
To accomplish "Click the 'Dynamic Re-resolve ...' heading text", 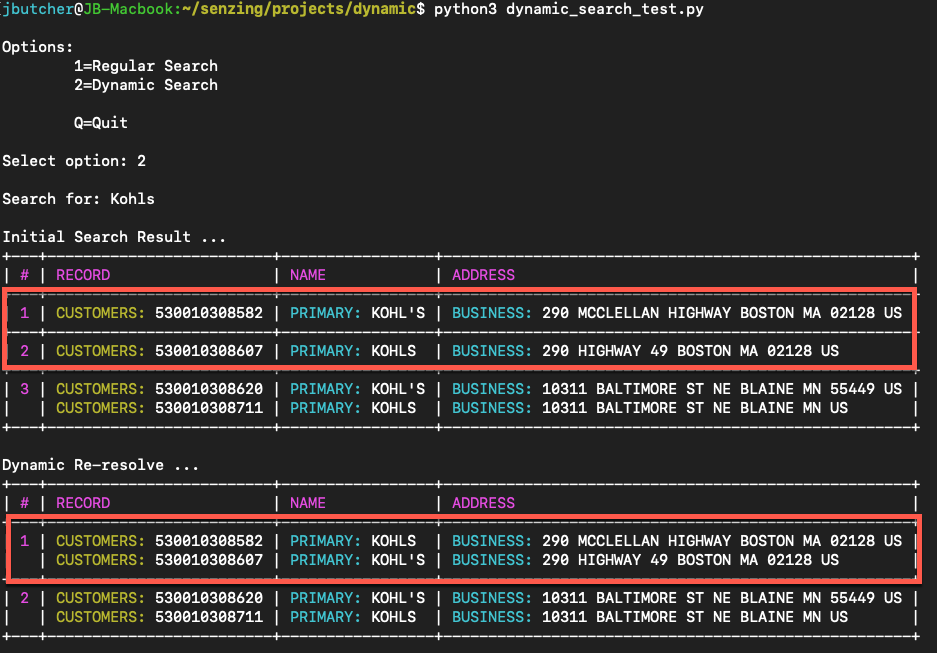I will point(100,465).
